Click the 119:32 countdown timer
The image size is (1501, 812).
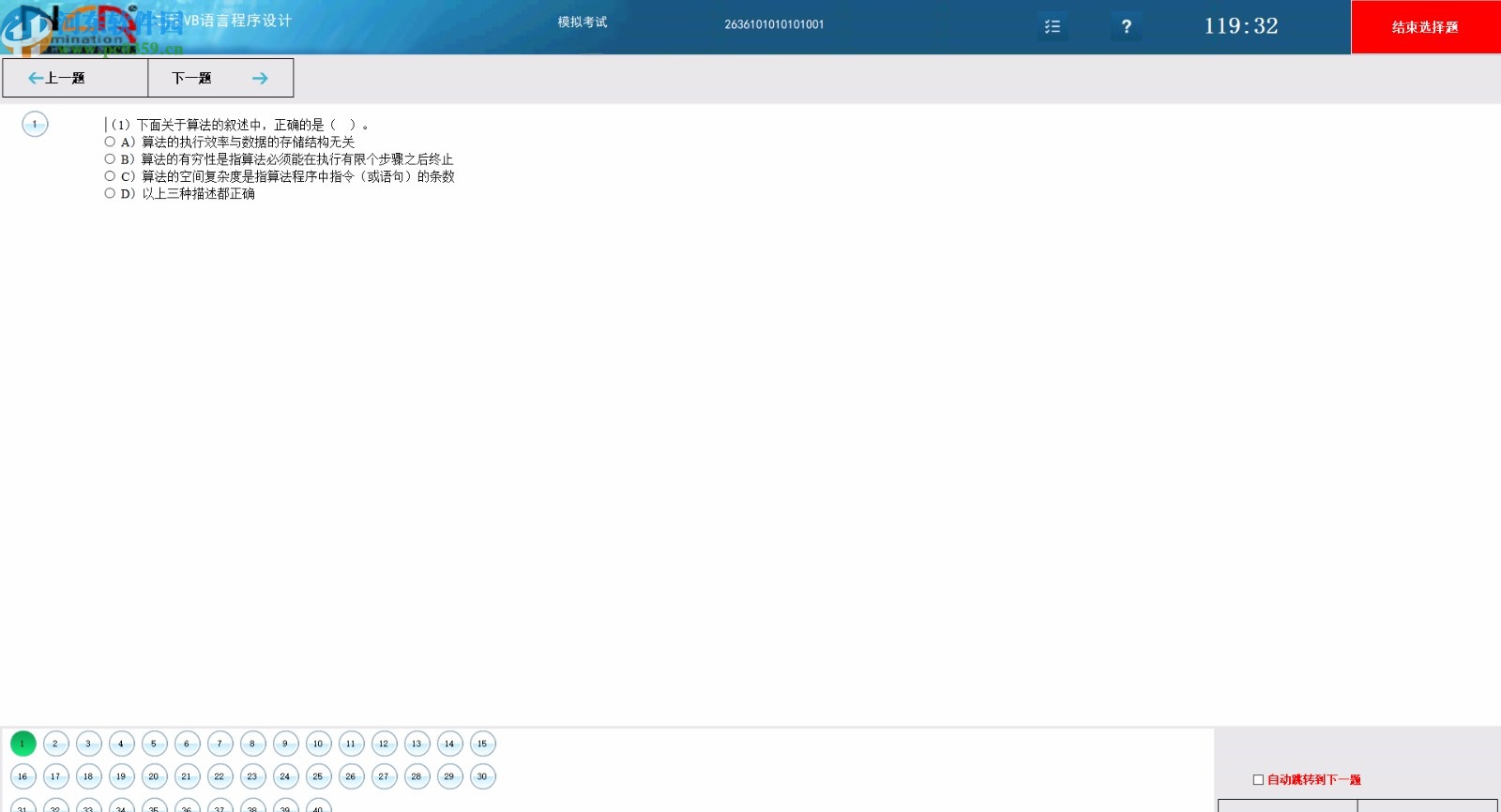click(x=1241, y=26)
